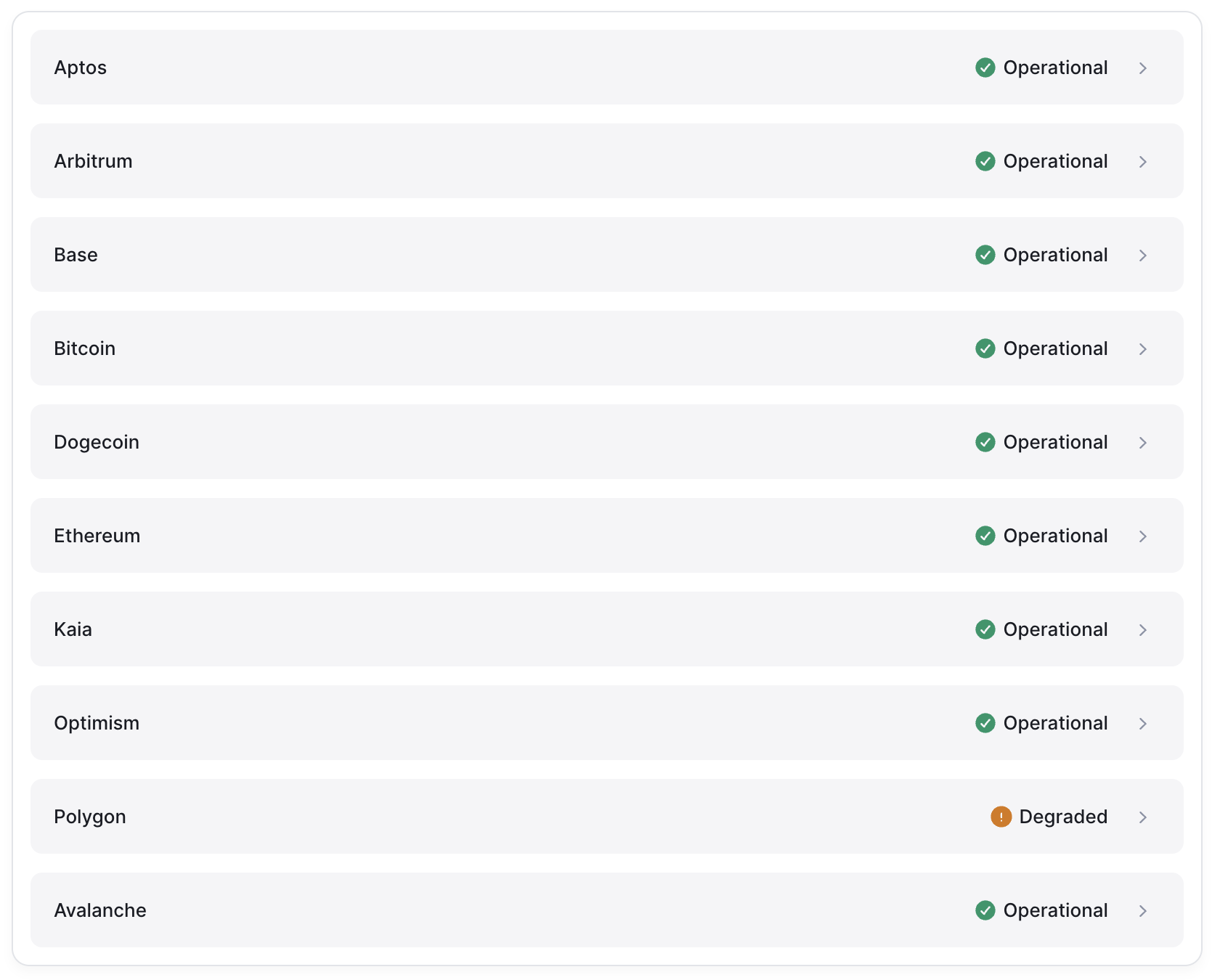The image size is (1220, 980).
Task: Click the chevron on the Bitcoin row
Action: [x=1142, y=349]
